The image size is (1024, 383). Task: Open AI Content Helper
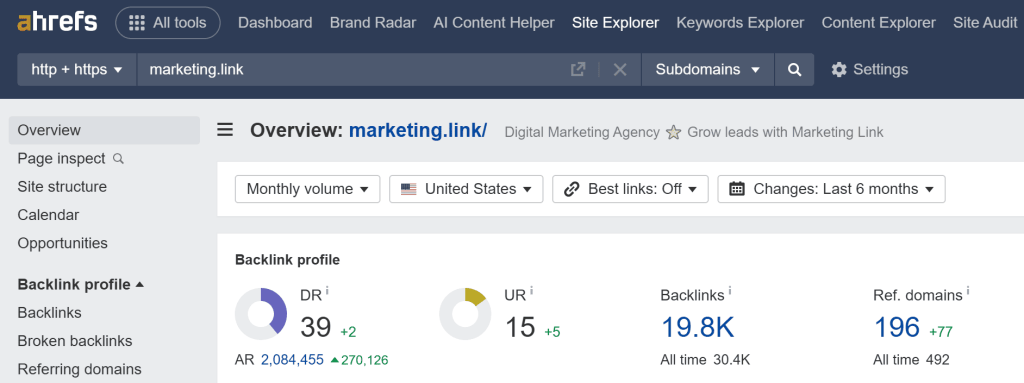494,23
